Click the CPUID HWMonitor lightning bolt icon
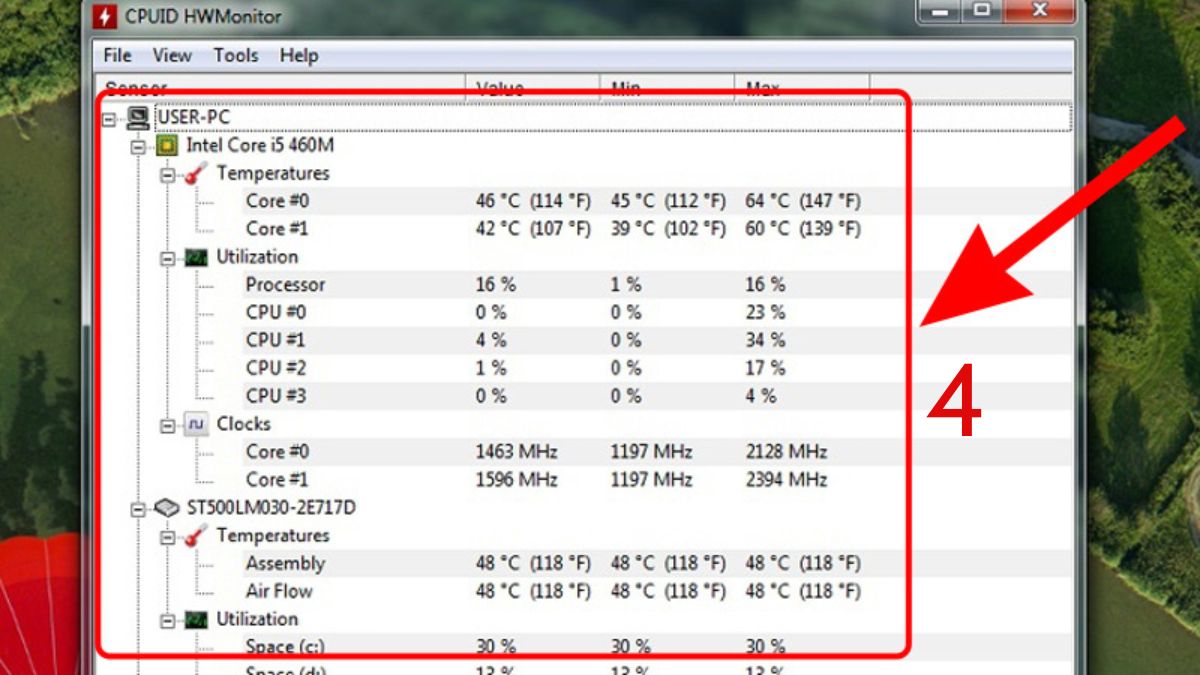The image size is (1200, 675). (x=104, y=15)
